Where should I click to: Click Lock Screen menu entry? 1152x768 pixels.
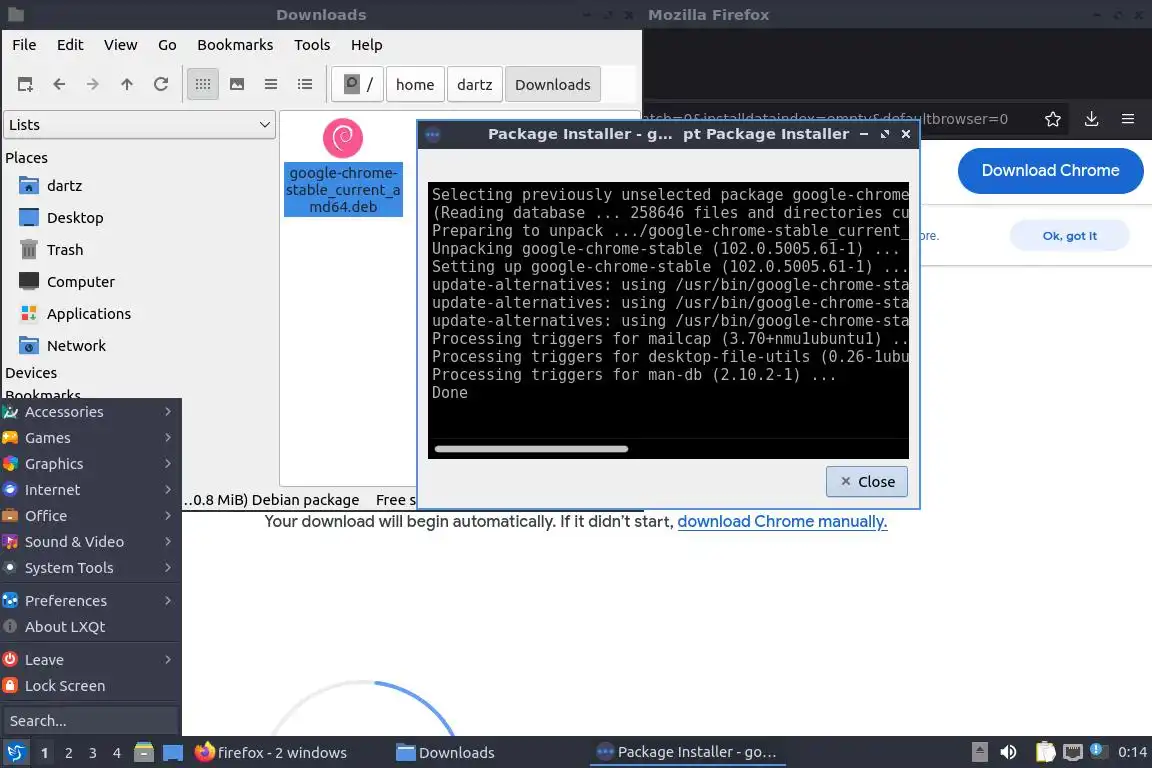pos(90,686)
